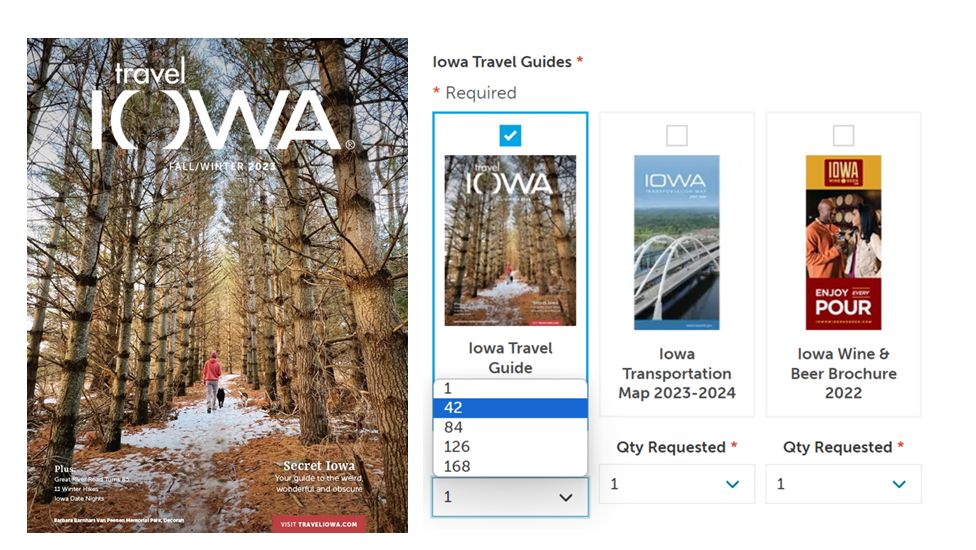Check the Iowa Transportation Map checkbox
Image resolution: width=976 pixels, height=550 pixels.
pyautogui.click(x=677, y=136)
